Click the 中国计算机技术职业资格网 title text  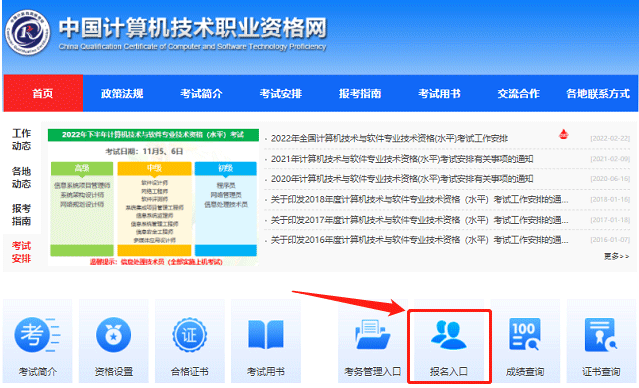193,28
